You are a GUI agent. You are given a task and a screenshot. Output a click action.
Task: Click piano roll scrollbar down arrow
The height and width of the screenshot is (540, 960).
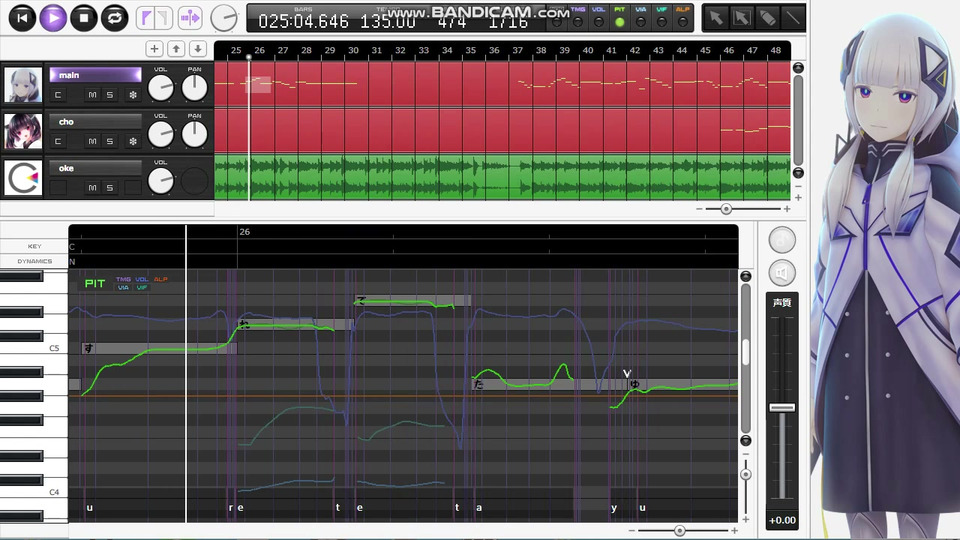click(x=746, y=441)
